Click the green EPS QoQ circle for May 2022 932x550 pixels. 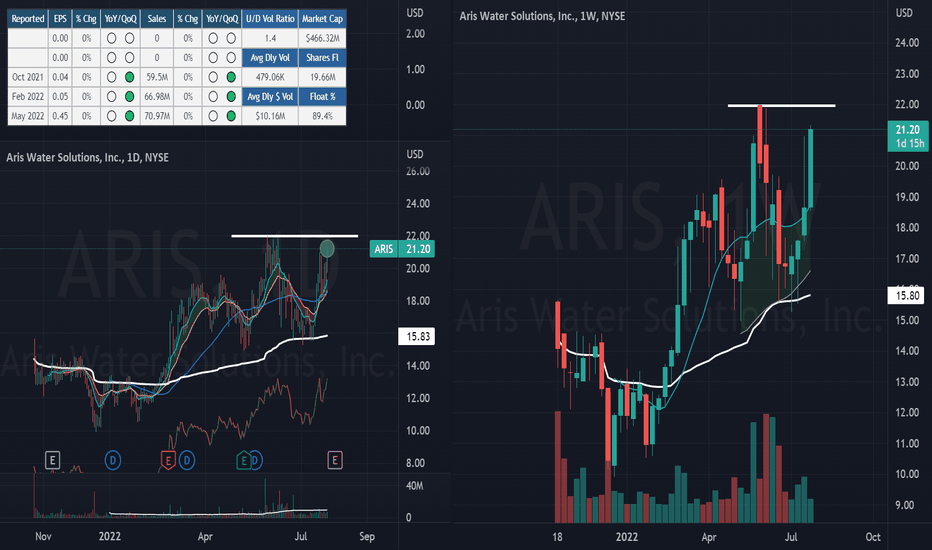tap(129, 116)
